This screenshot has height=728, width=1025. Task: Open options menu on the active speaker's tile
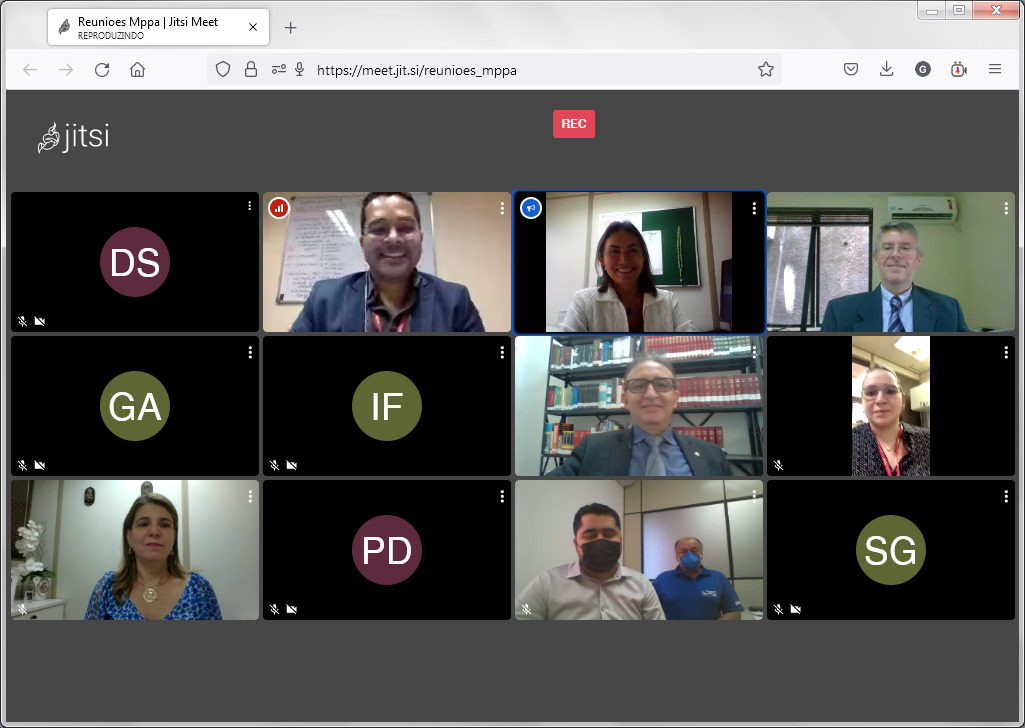pos(754,208)
